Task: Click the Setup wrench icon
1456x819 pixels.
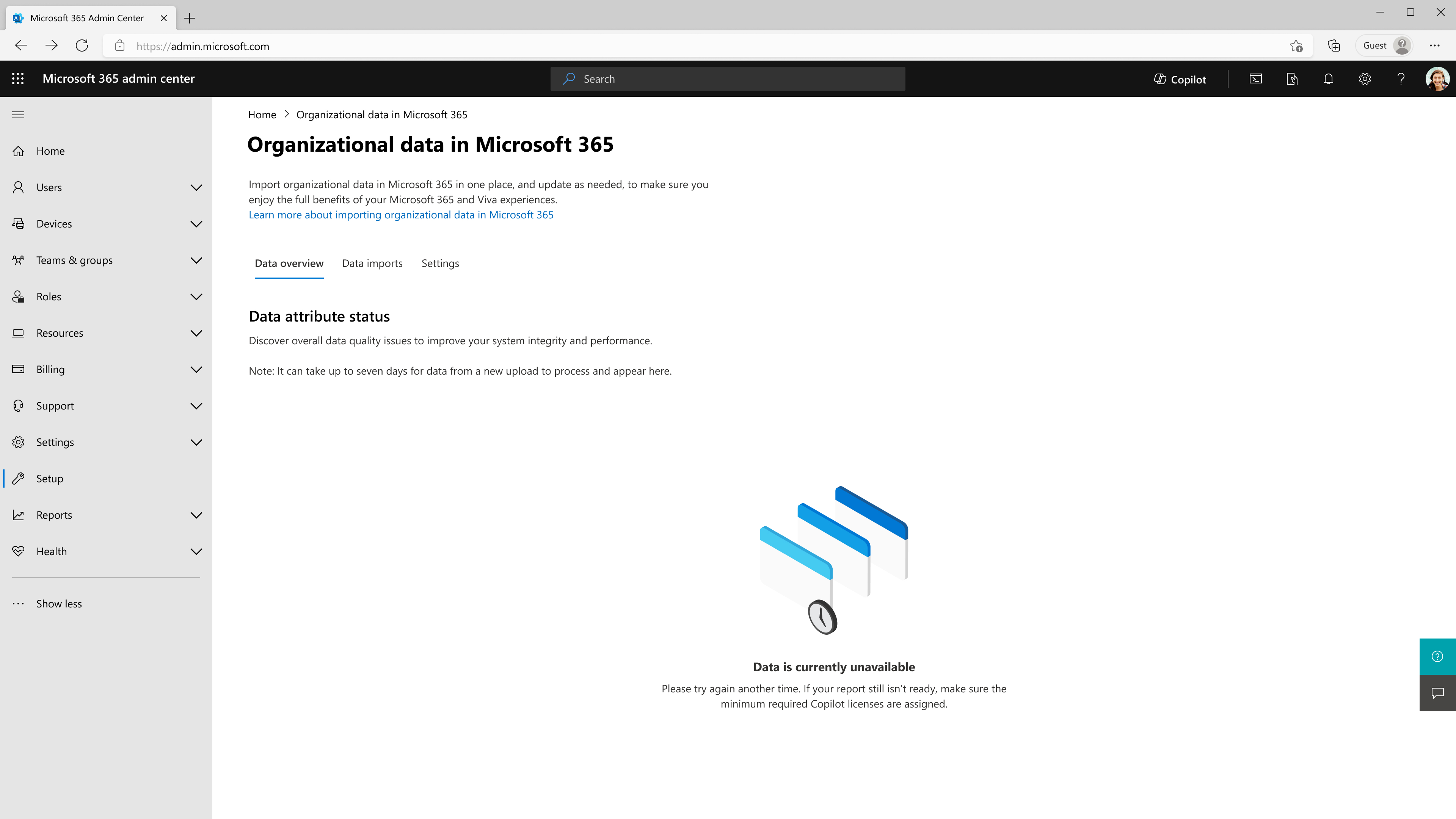Action: [18, 479]
